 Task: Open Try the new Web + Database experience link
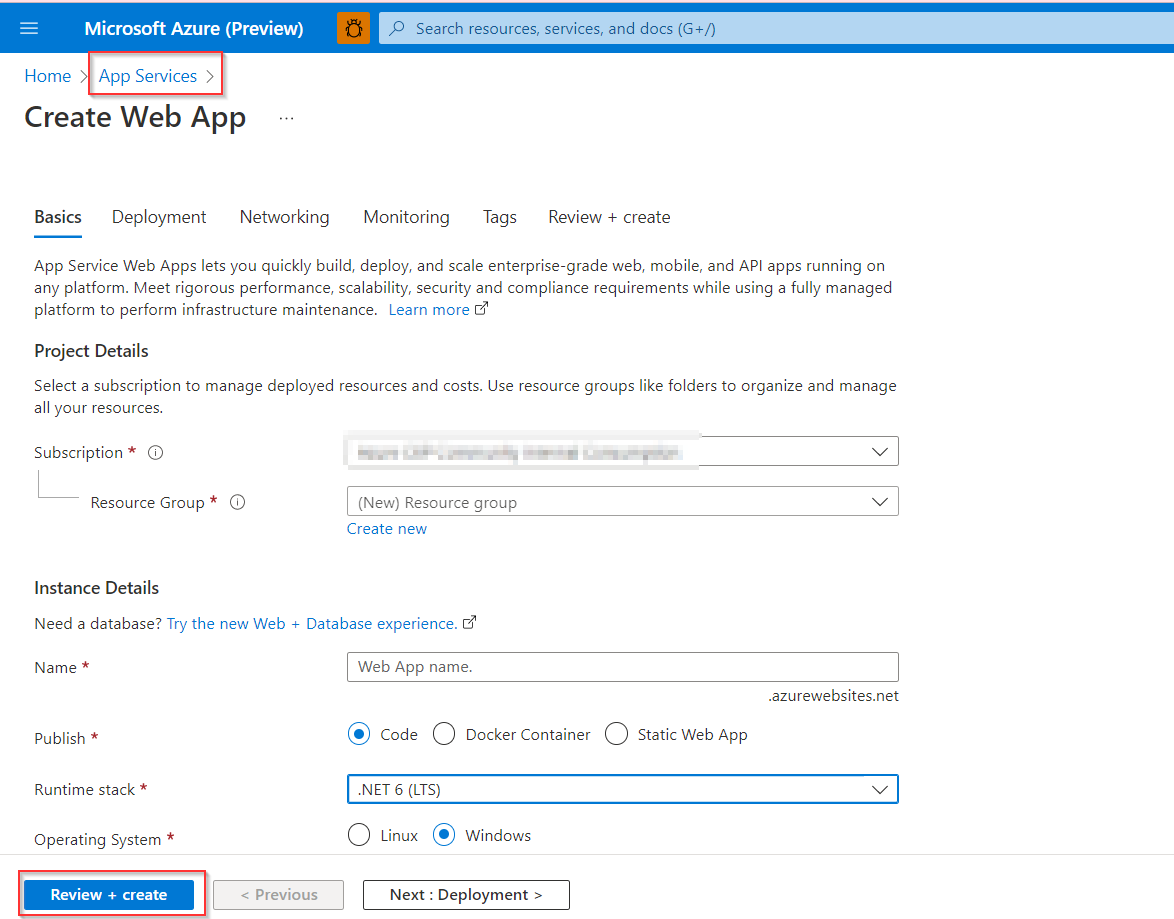tap(312, 623)
